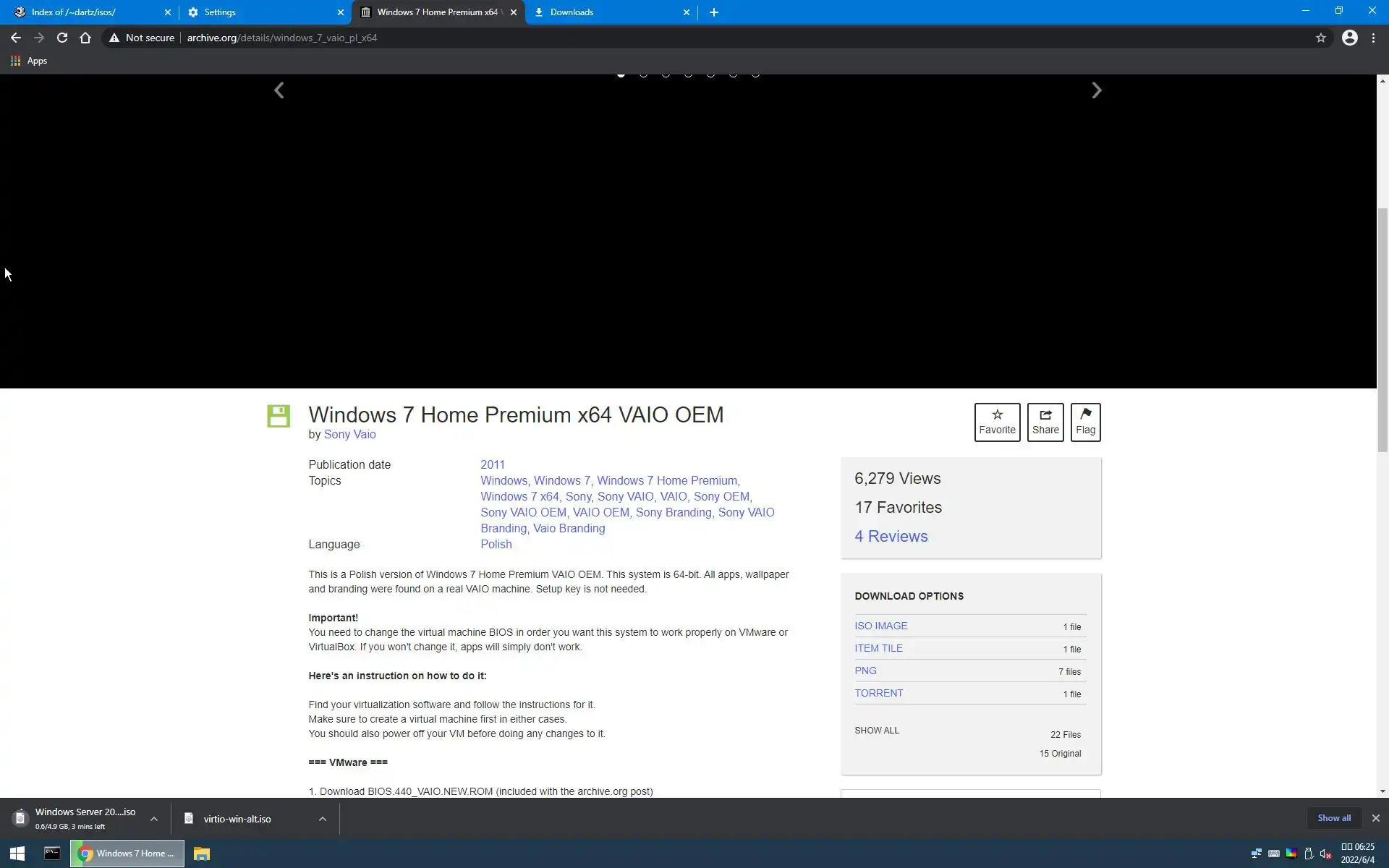
Task: Bookmark this page with star icon
Action: [x=1320, y=38]
